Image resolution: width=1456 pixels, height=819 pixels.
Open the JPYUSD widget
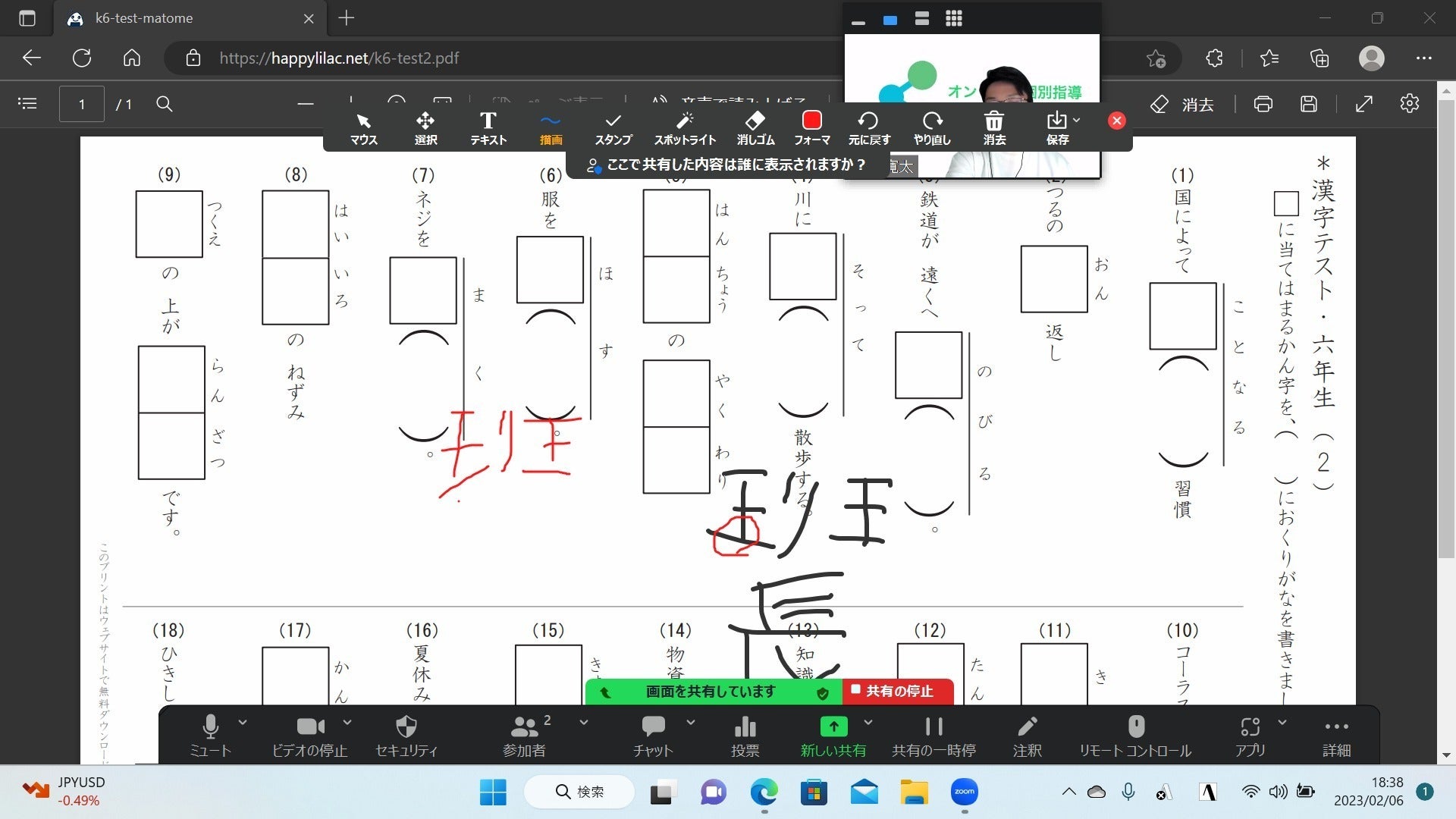coord(64,792)
